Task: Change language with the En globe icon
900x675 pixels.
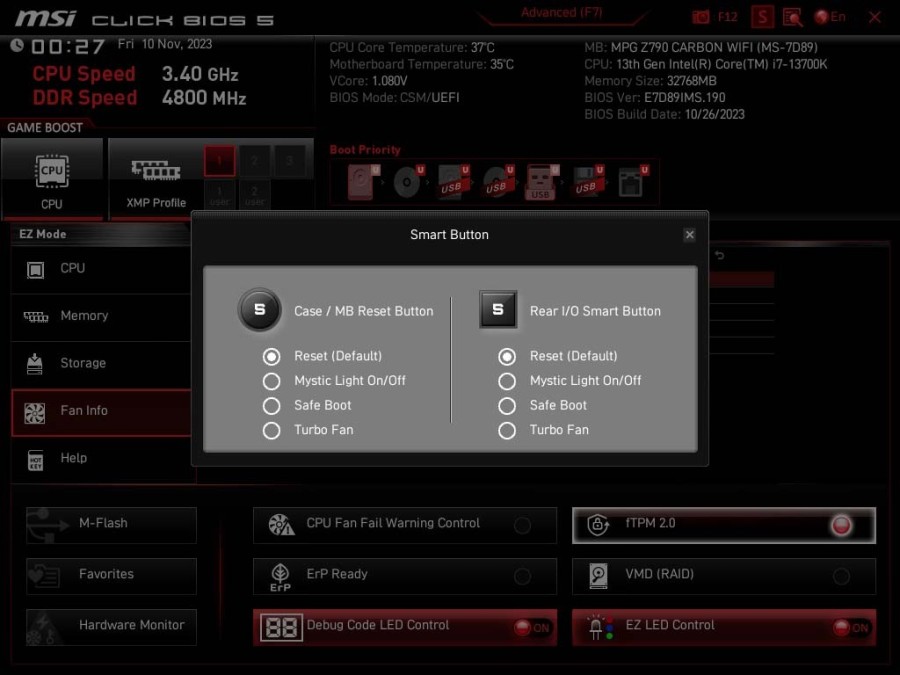Action: [x=830, y=17]
